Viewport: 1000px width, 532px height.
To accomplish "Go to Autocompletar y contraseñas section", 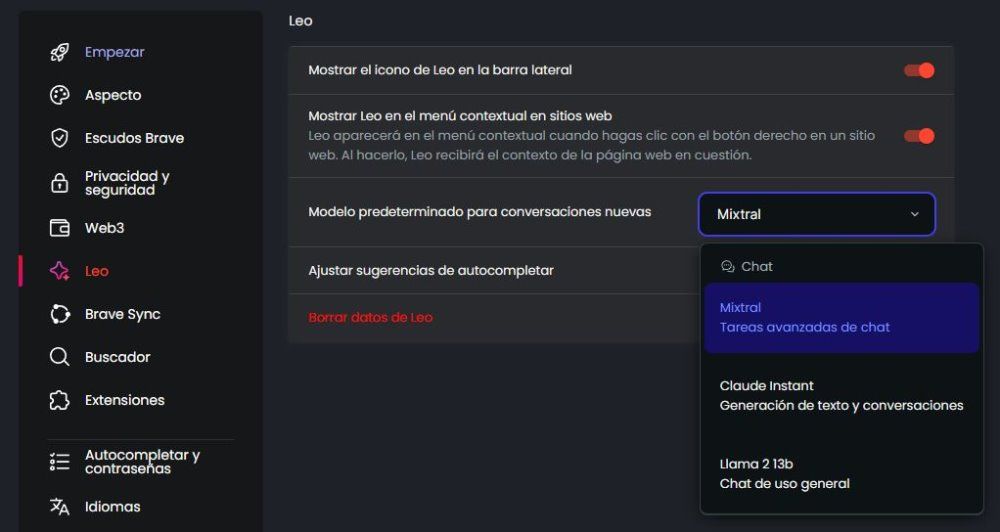I will coord(142,461).
